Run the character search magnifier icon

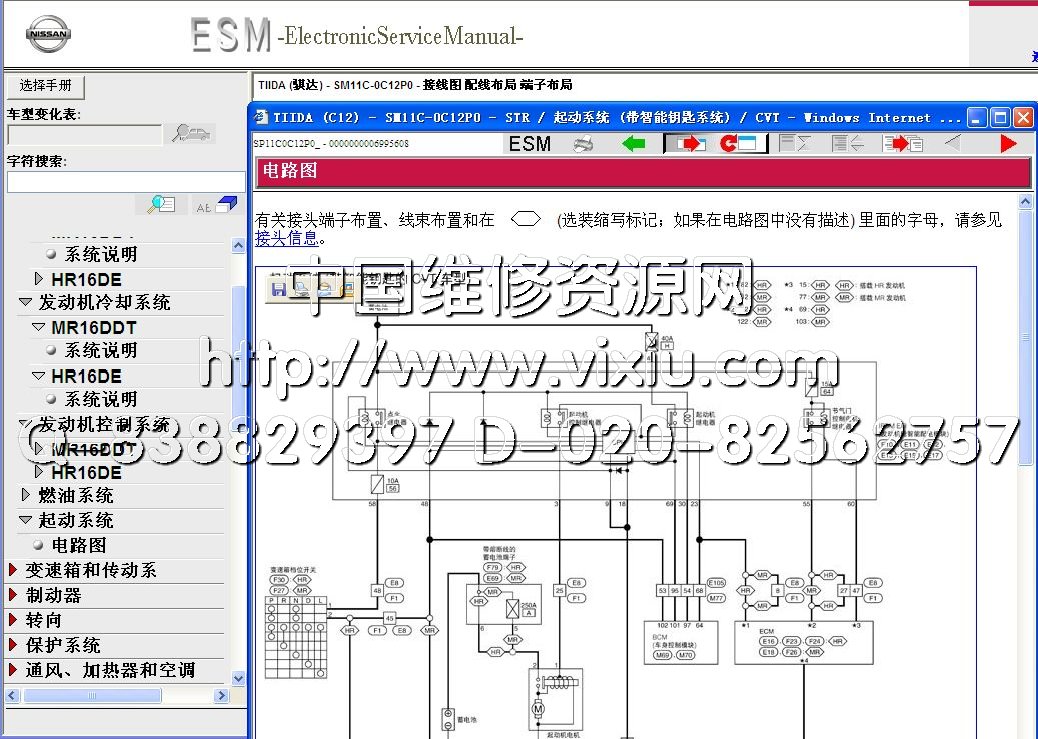click(x=161, y=205)
